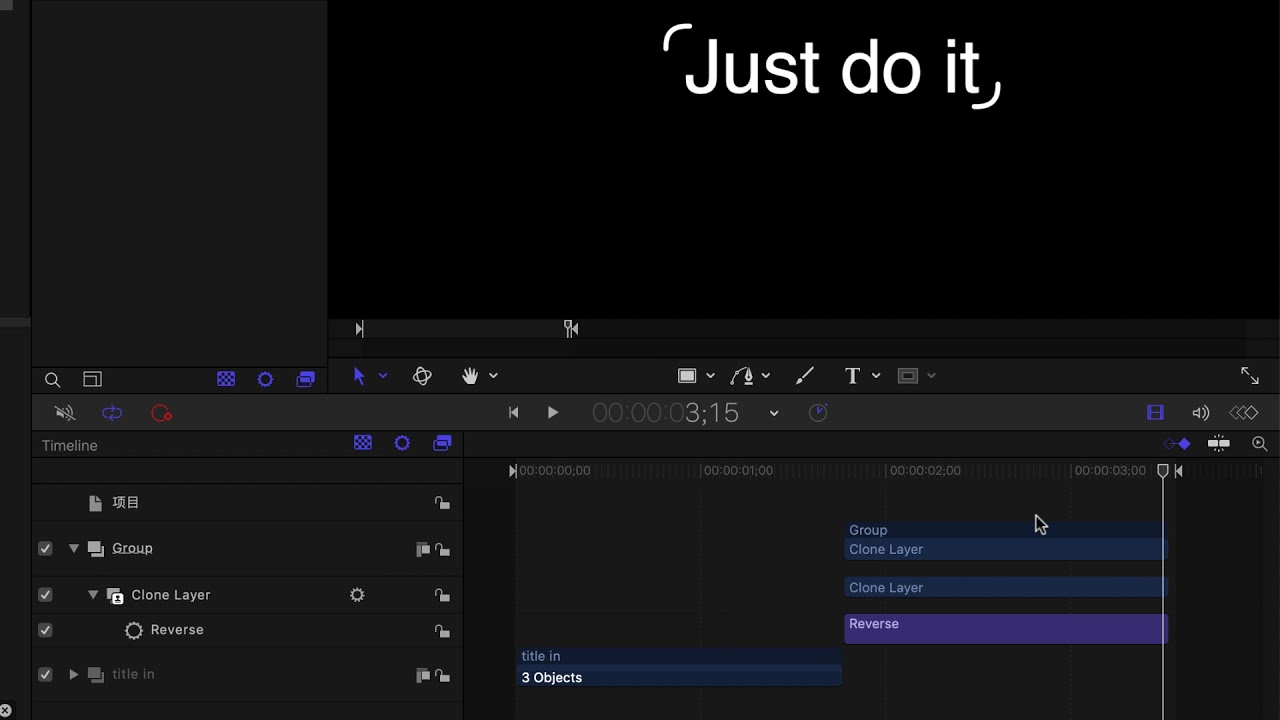Collapse the Clone Layer disclosure triangle
This screenshot has height=720, width=1280.
coord(93,594)
